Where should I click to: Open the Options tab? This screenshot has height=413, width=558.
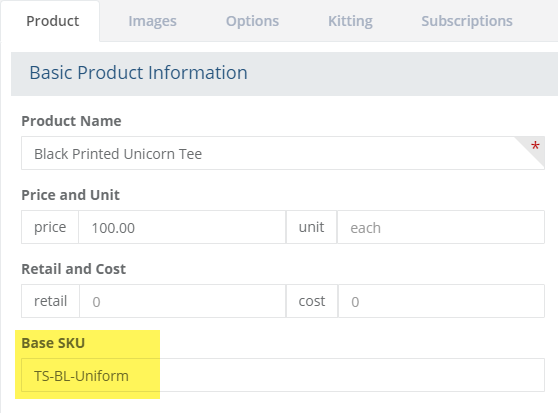252,21
